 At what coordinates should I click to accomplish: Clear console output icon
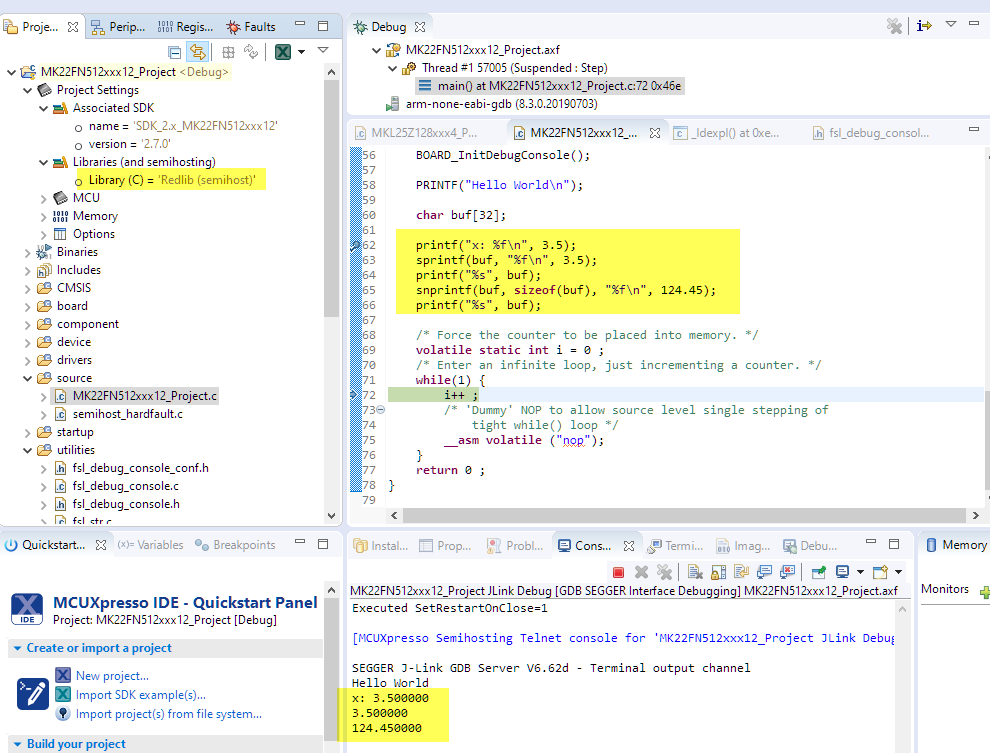(x=695, y=572)
